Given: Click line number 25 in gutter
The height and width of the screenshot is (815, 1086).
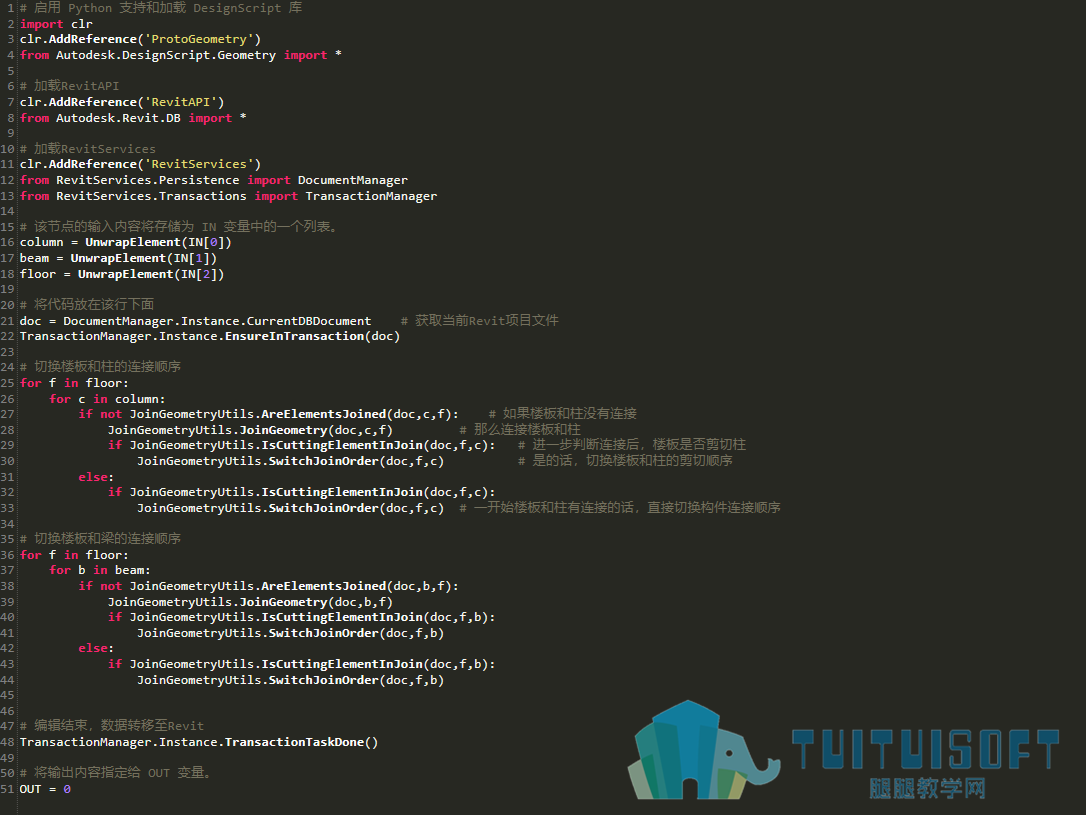Looking at the screenshot, I should coord(7,383).
